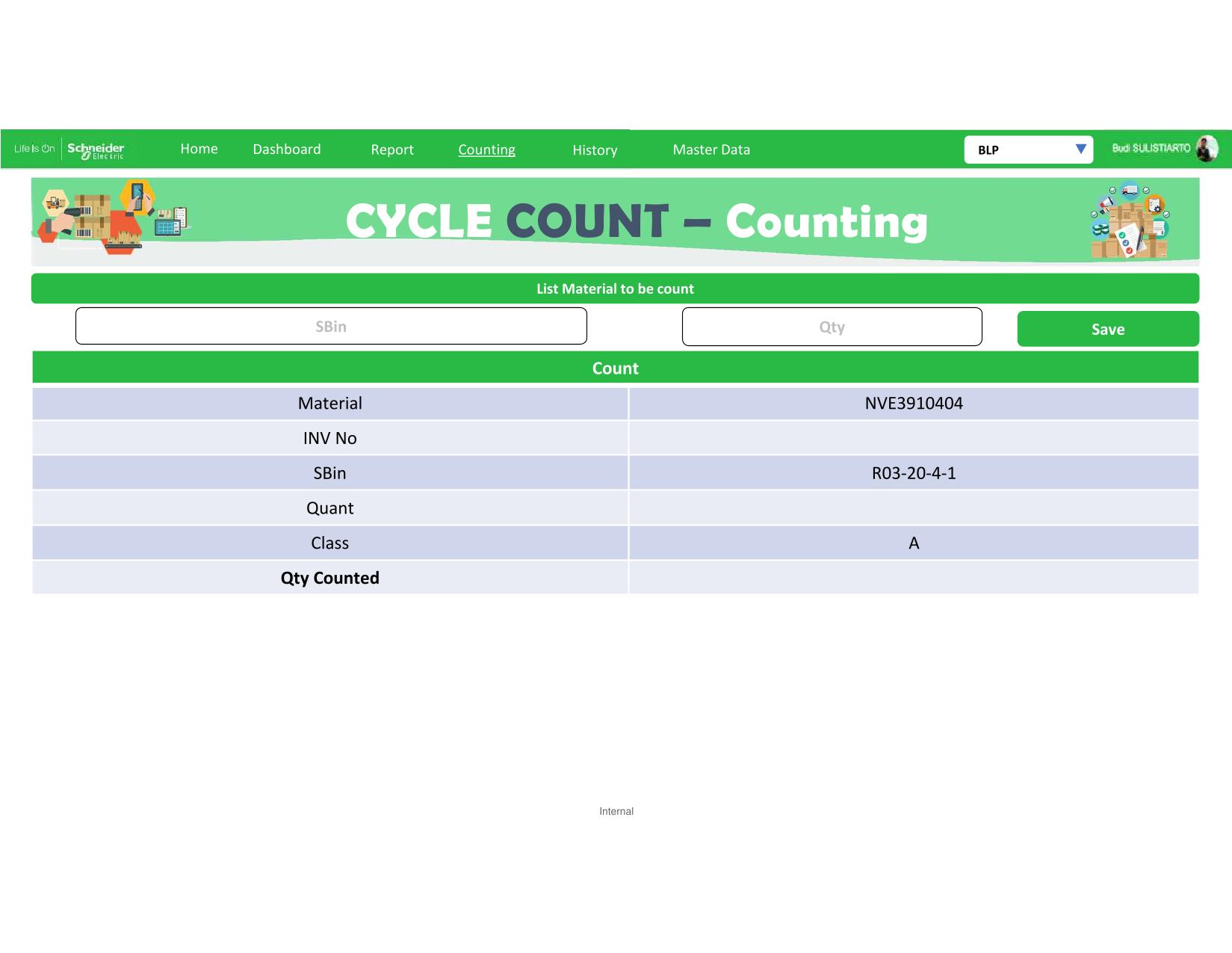Select the Counting menu link

pyautogui.click(x=486, y=149)
